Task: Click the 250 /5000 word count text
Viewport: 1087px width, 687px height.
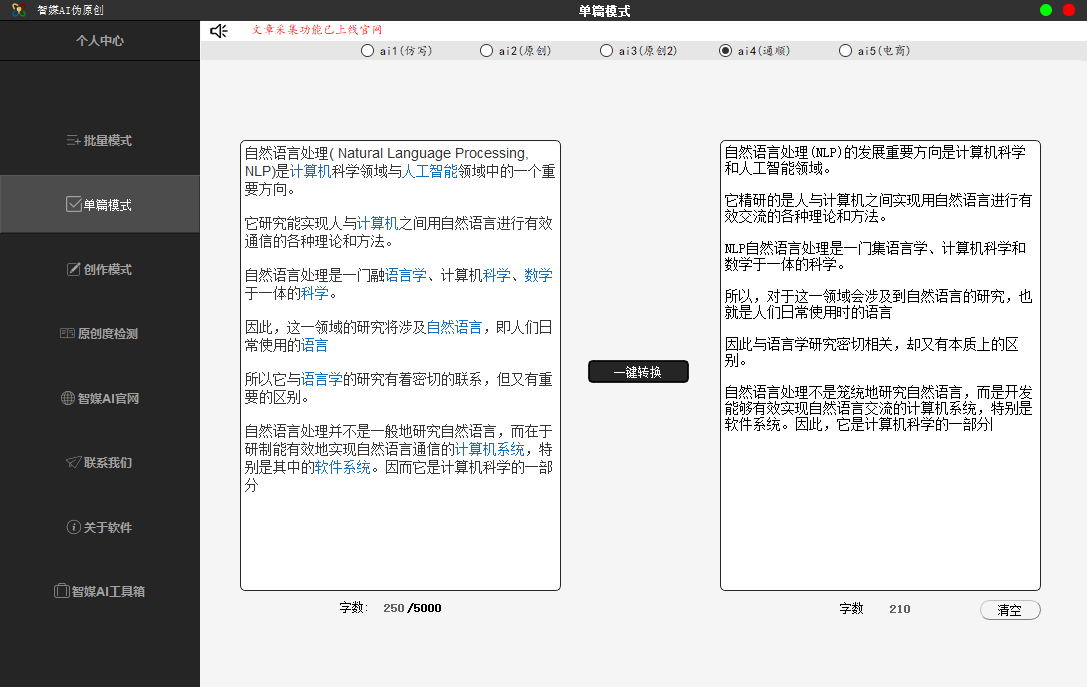Action: [x=412, y=608]
